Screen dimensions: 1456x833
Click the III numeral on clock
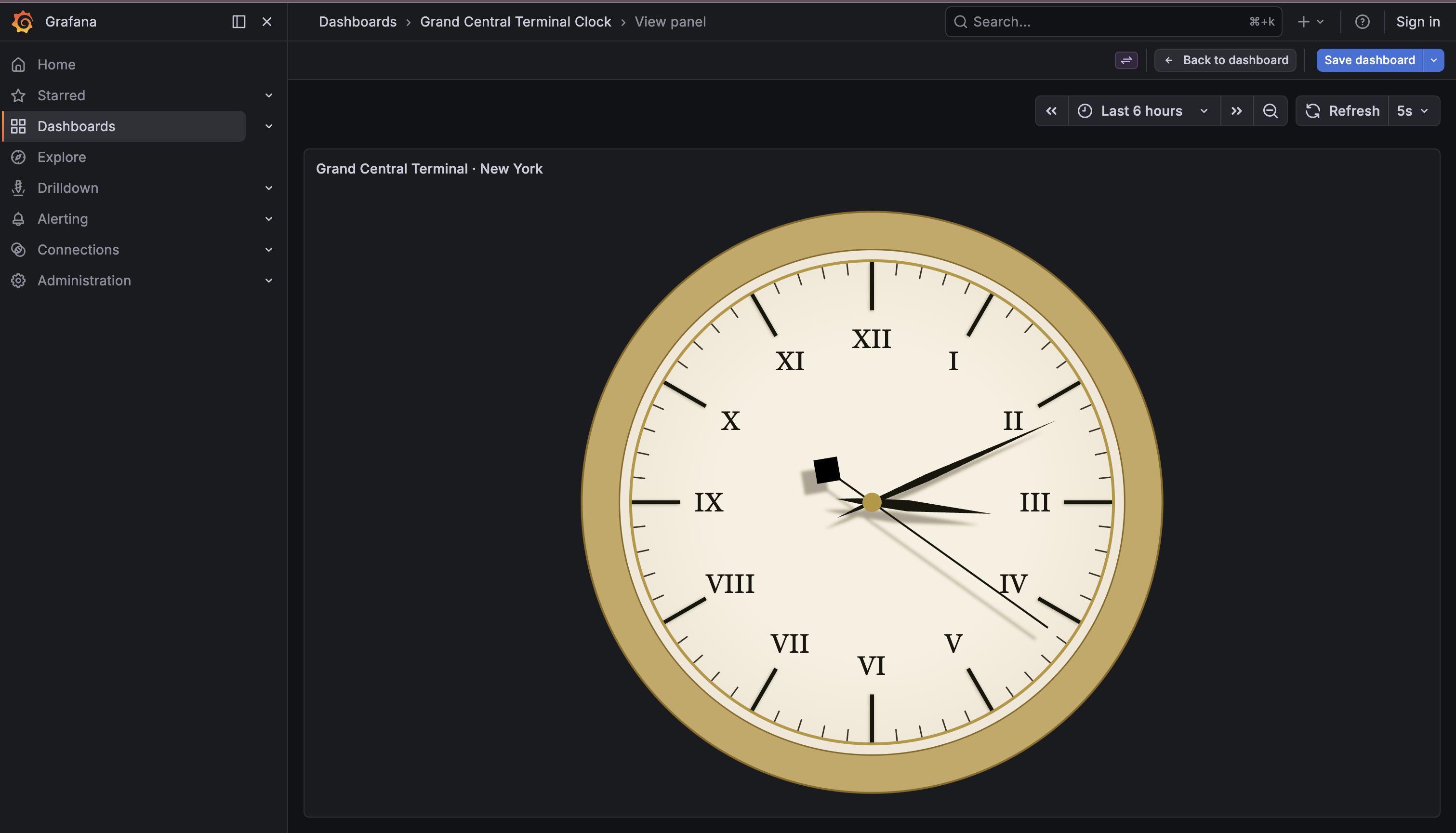[1035, 502]
